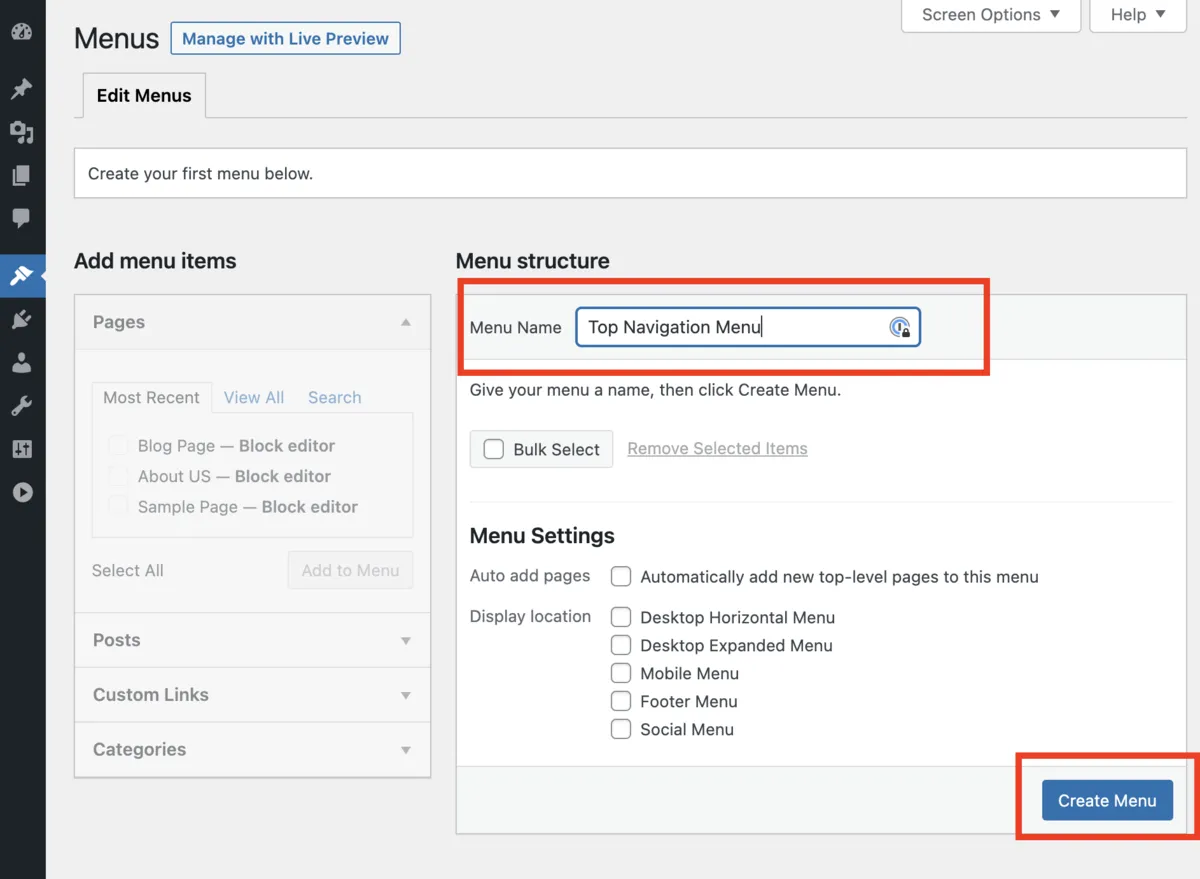Check the Desktop Horizontal Menu location
This screenshot has width=1200, height=879.
click(621, 617)
